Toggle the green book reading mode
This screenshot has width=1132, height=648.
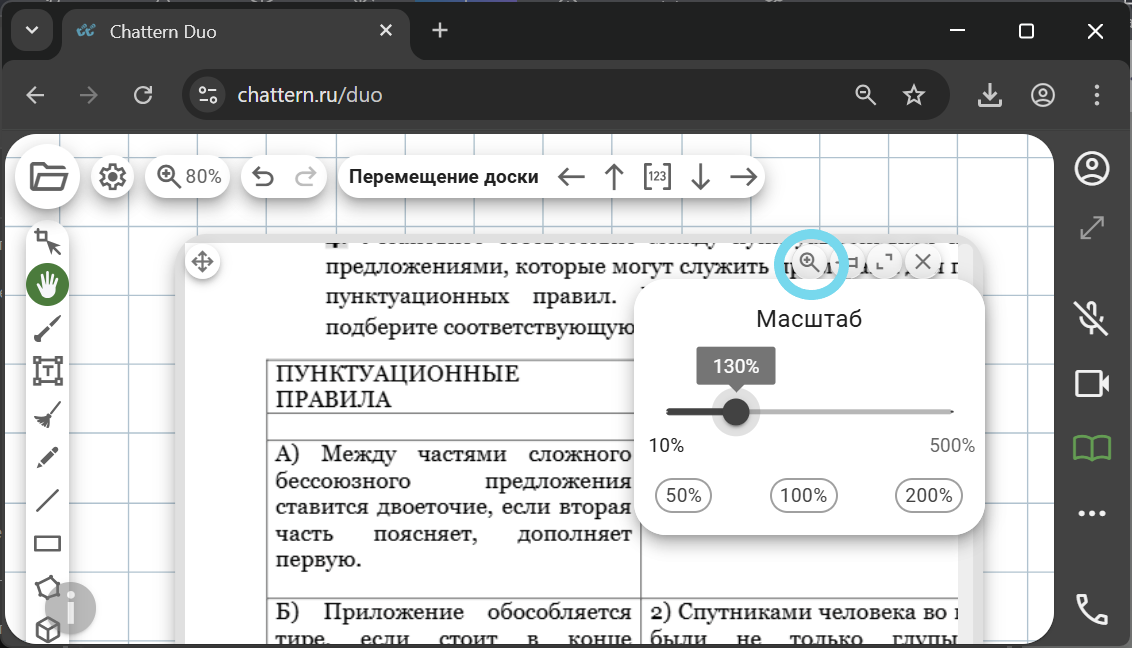[1092, 448]
